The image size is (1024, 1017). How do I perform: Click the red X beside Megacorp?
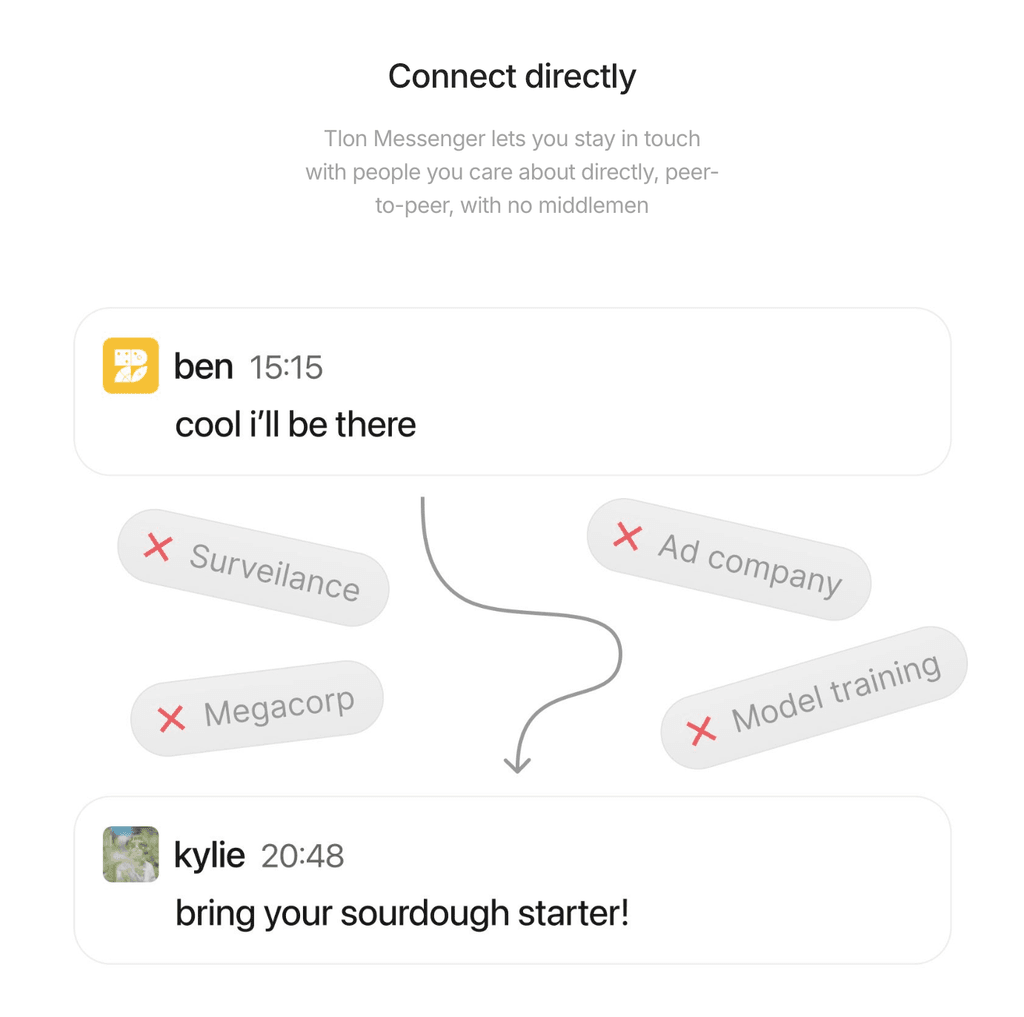[x=171, y=718]
